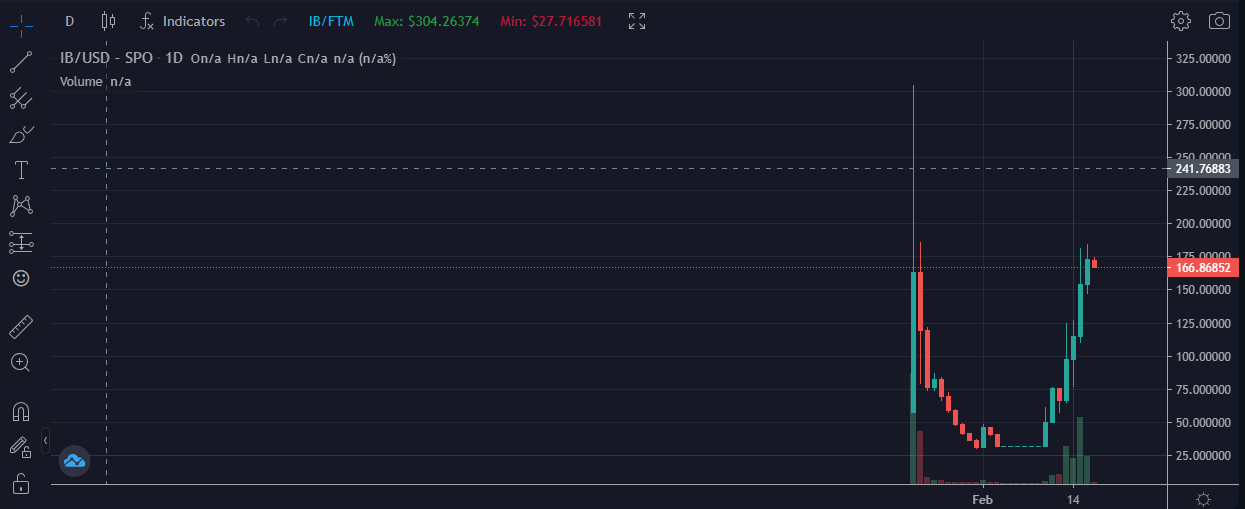The width and height of the screenshot is (1245, 509).
Task: Click the 300.00000 price scale label
Action: [x=1201, y=91]
